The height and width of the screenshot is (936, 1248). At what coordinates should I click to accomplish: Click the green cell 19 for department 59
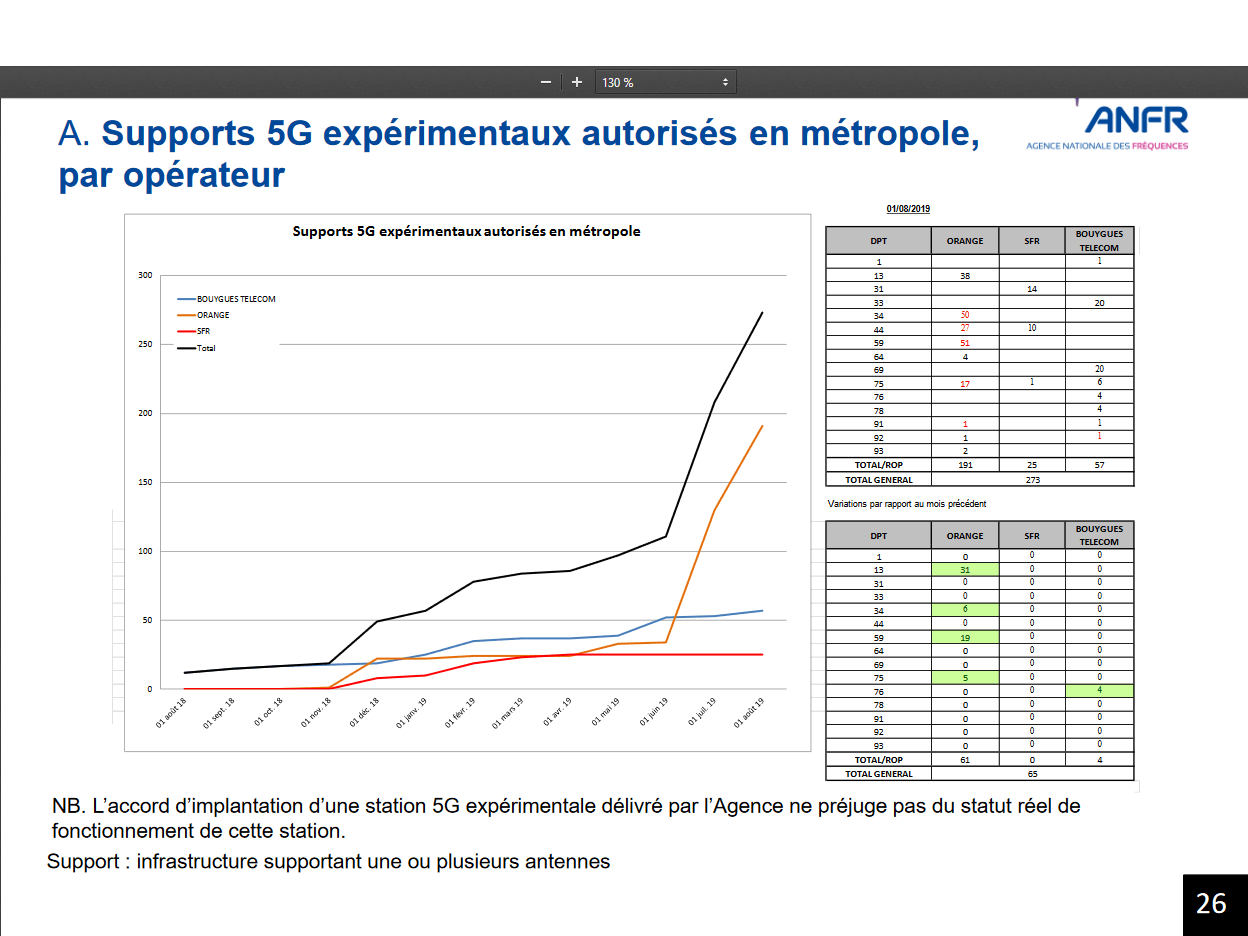(965, 637)
